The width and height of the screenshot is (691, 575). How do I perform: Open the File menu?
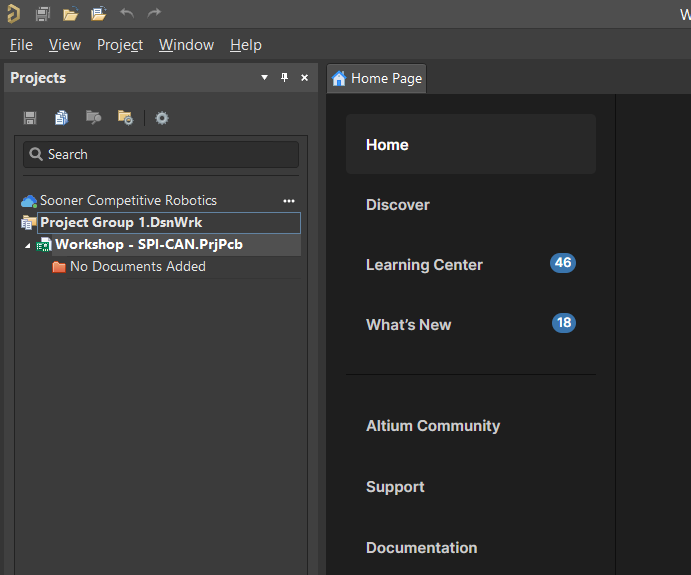[21, 45]
